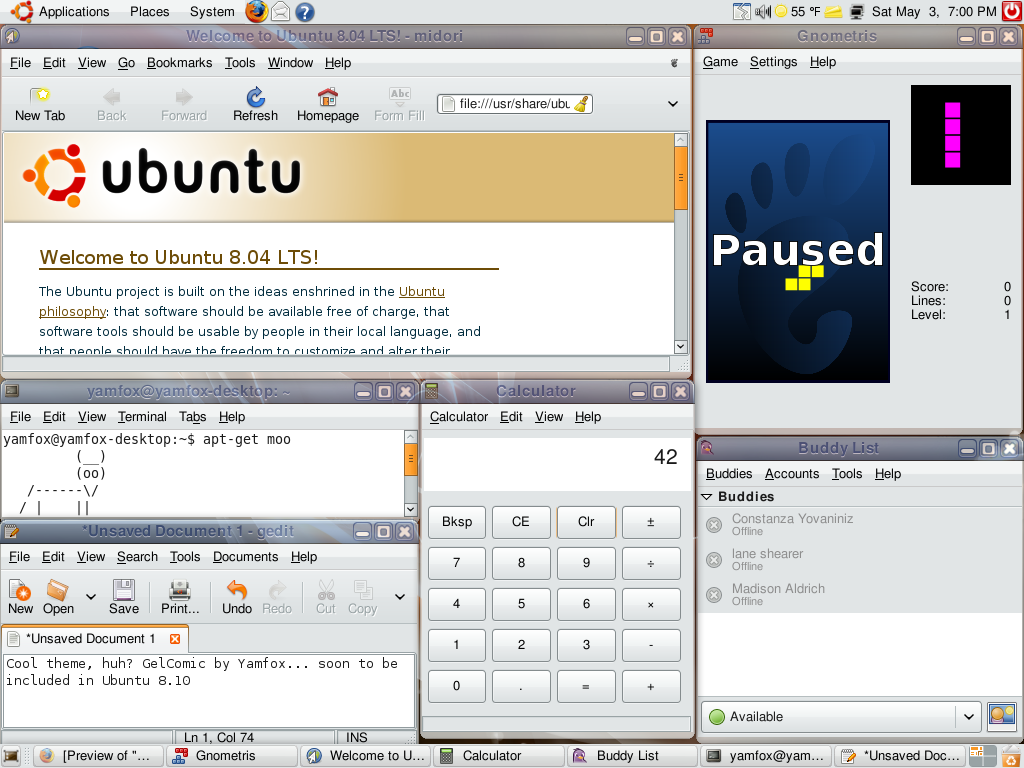Open the Places menu in top panel
This screenshot has width=1024, height=768.
pos(150,11)
